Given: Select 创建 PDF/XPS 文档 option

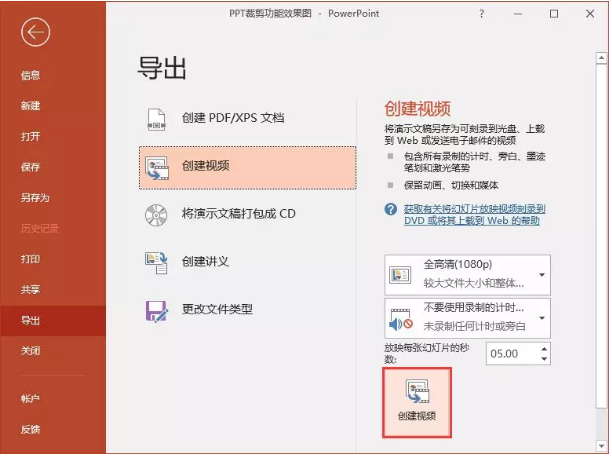Looking at the screenshot, I should 247,118.
